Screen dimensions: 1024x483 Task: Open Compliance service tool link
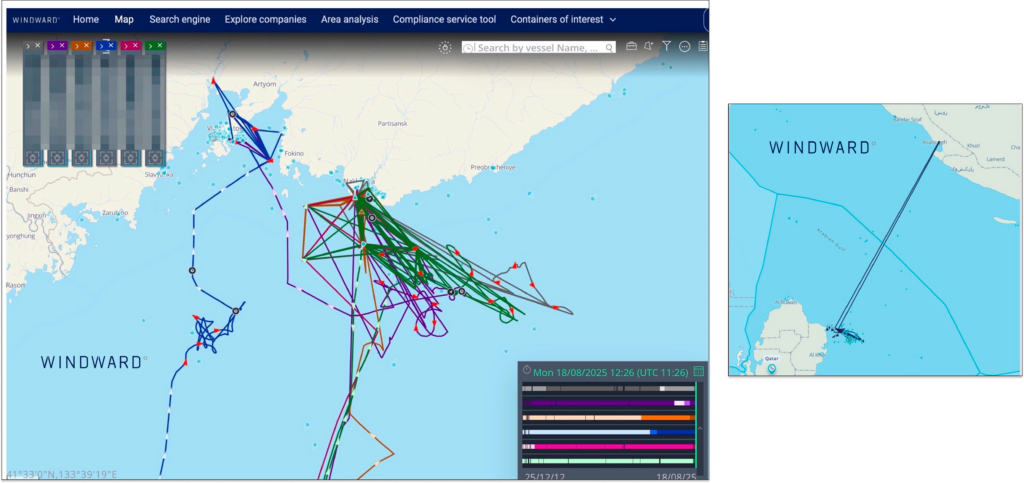point(445,19)
